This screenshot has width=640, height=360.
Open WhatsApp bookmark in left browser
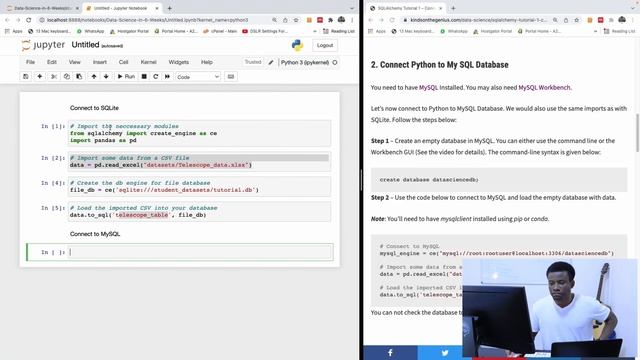(x=91, y=31)
